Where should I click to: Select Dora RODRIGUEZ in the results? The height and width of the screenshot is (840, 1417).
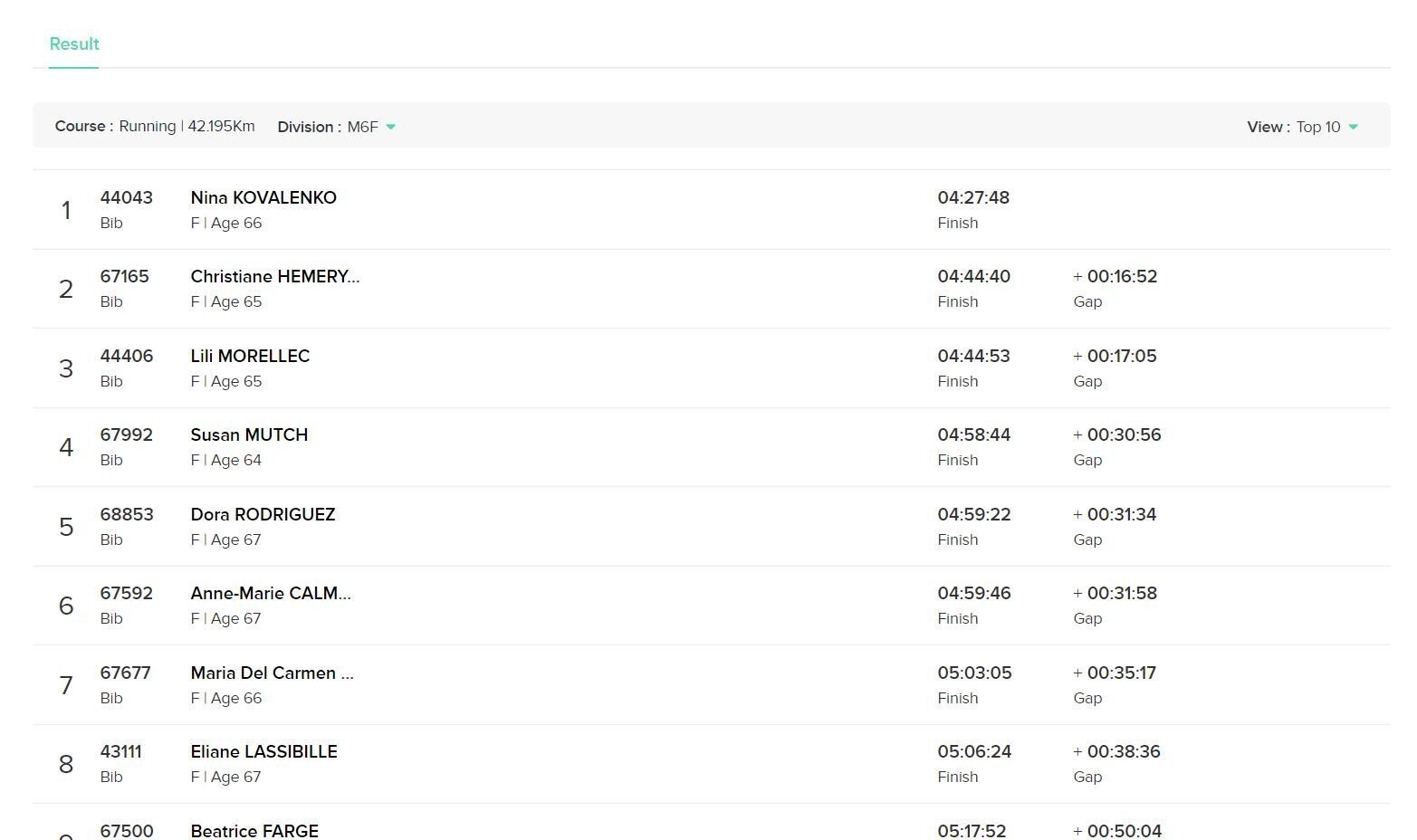coord(263,514)
